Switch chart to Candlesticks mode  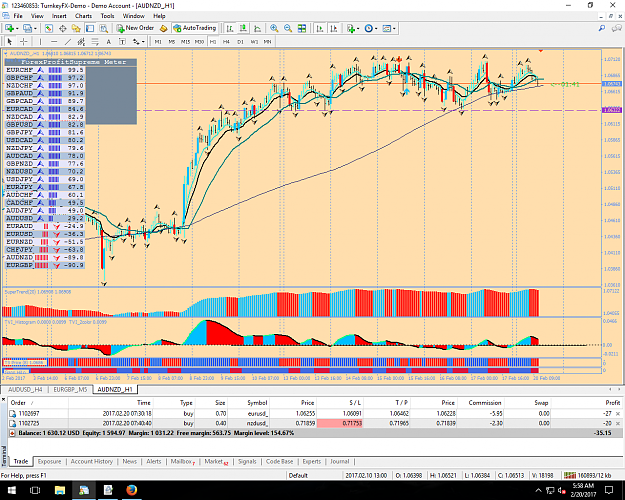(243, 28)
